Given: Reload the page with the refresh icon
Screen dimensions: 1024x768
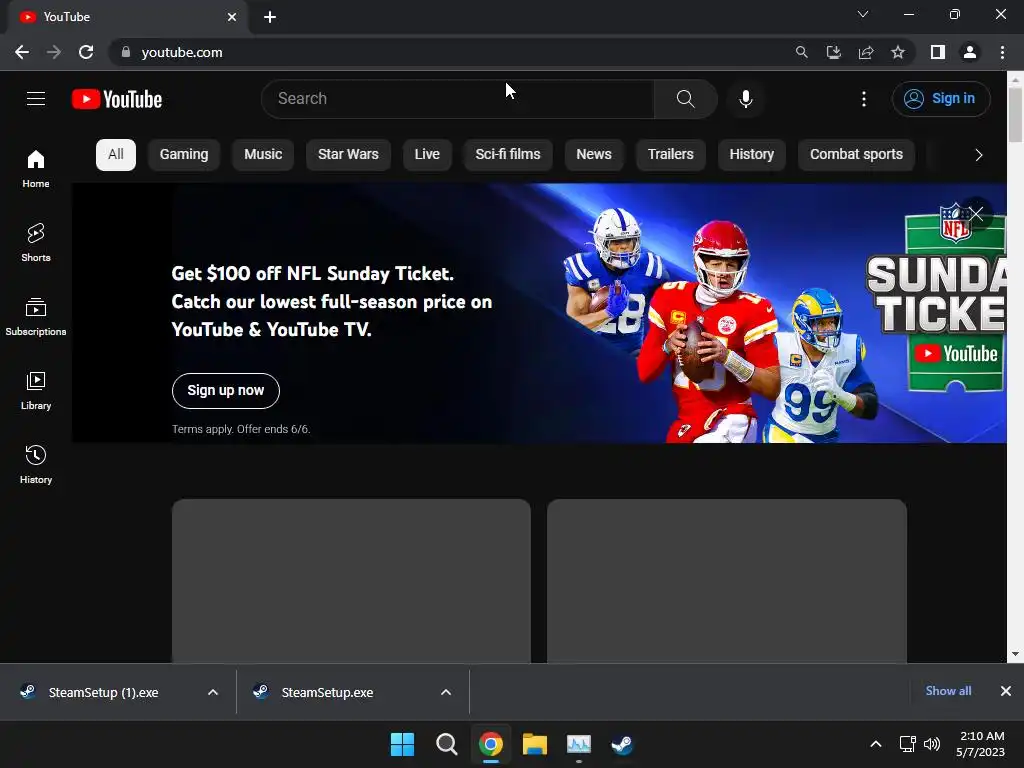Looking at the screenshot, I should (x=86, y=52).
